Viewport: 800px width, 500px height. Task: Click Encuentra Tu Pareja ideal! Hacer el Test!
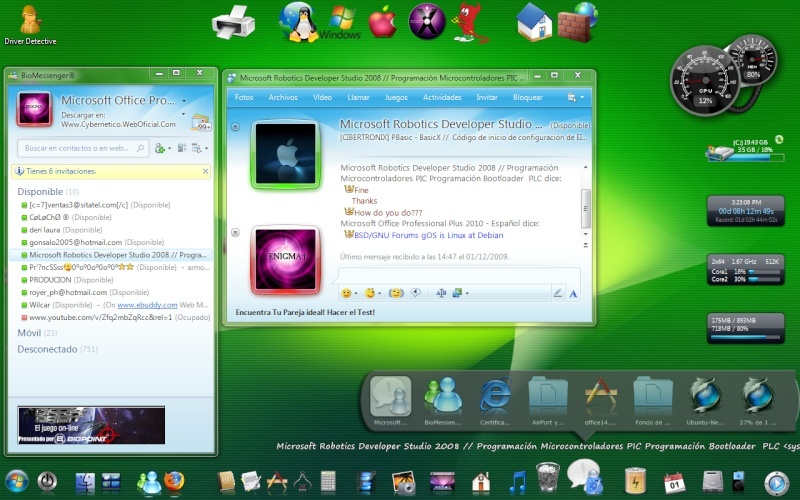click(x=305, y=312)
